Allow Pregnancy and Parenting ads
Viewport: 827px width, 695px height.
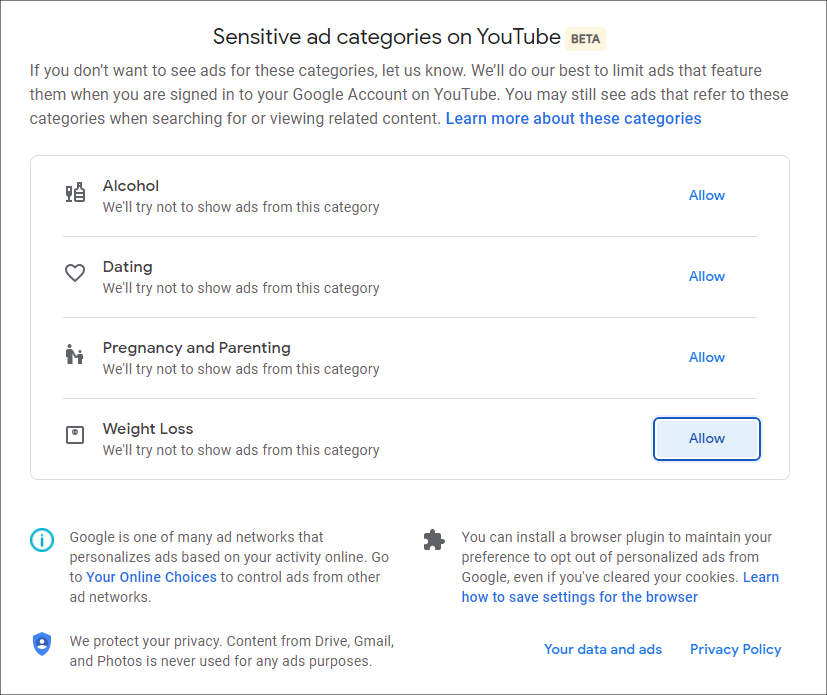tap(707, 358)
